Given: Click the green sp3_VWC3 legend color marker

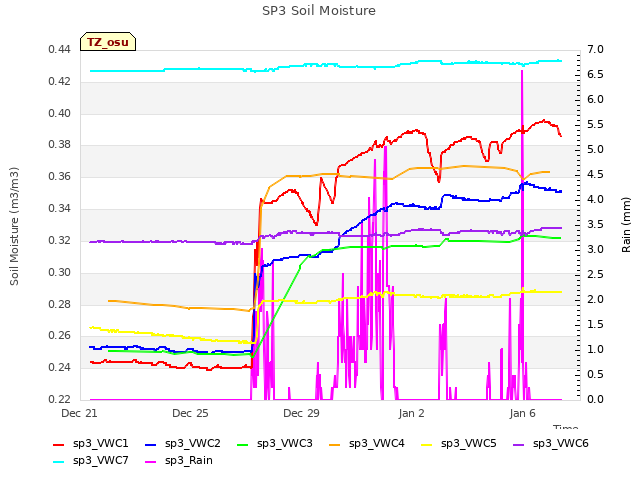Looking at the screenshot, I should click(x=242, y=444).
